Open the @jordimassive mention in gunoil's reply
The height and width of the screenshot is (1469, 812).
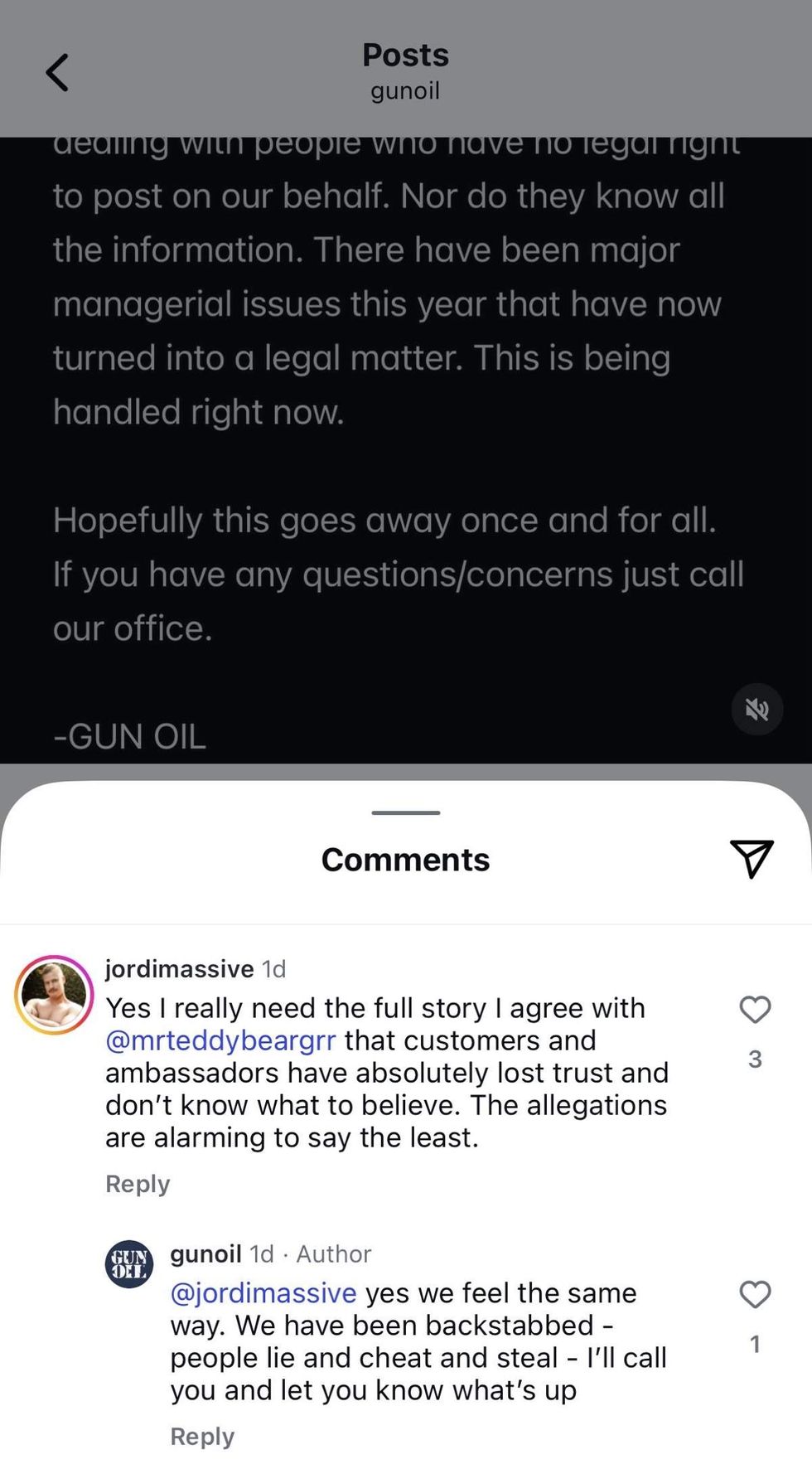tap(263, 1293)
